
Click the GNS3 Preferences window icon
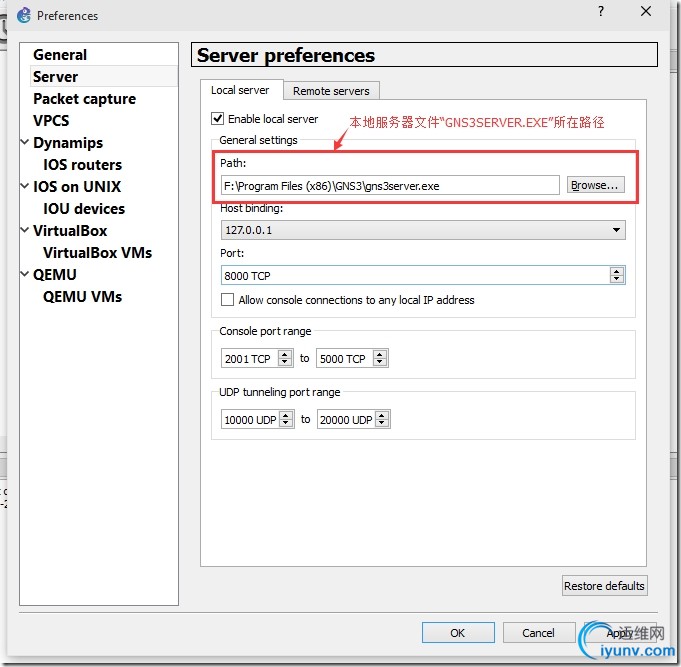[24, 15]
